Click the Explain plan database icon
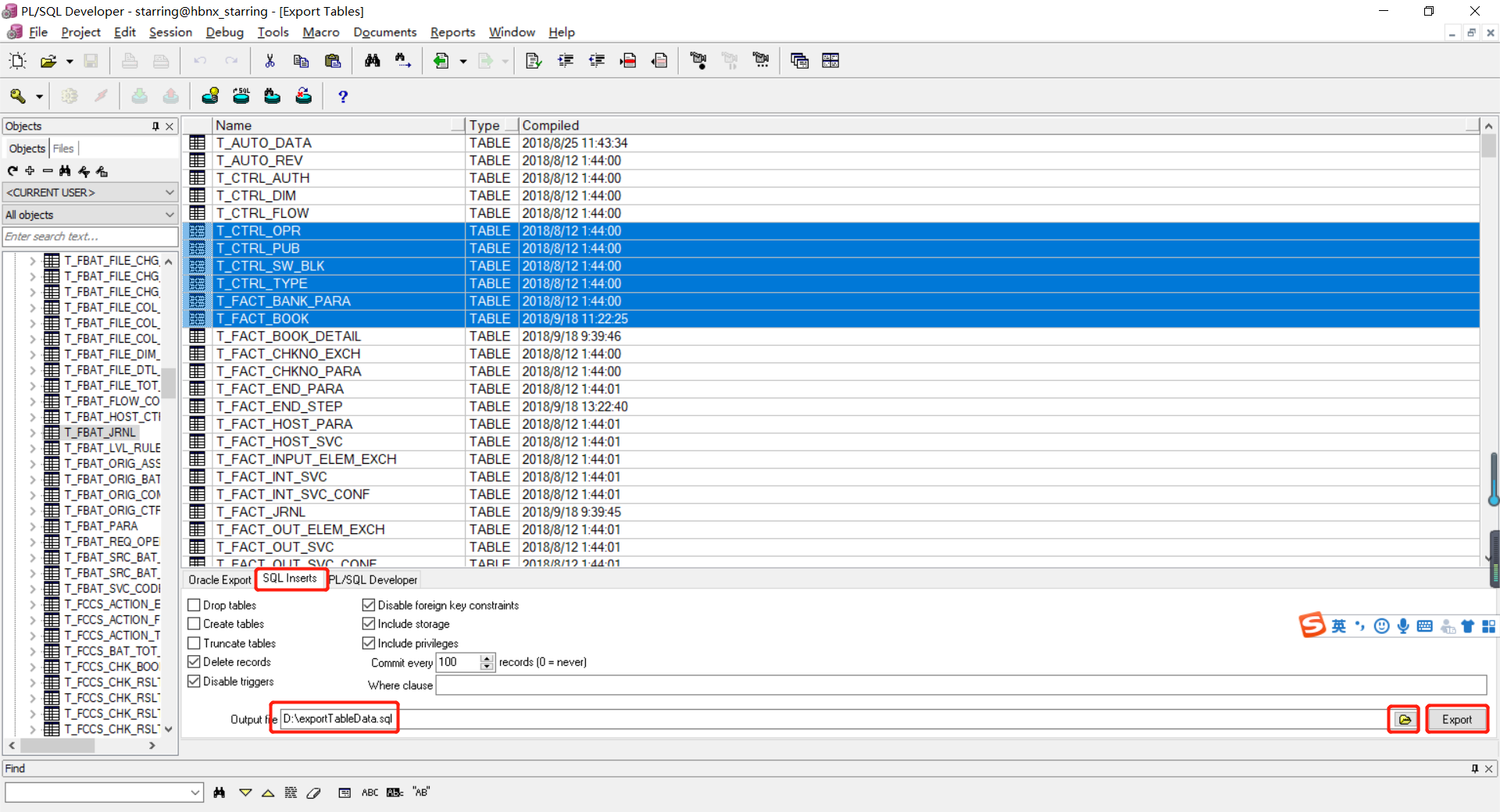 (210, 96)
